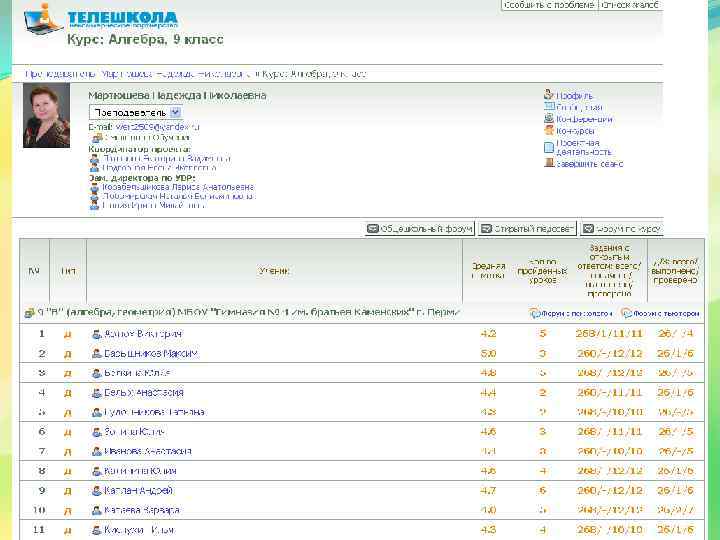Screen dimensions: 720x540
Task: Open student Белых Анастасия
Action: 144,393
